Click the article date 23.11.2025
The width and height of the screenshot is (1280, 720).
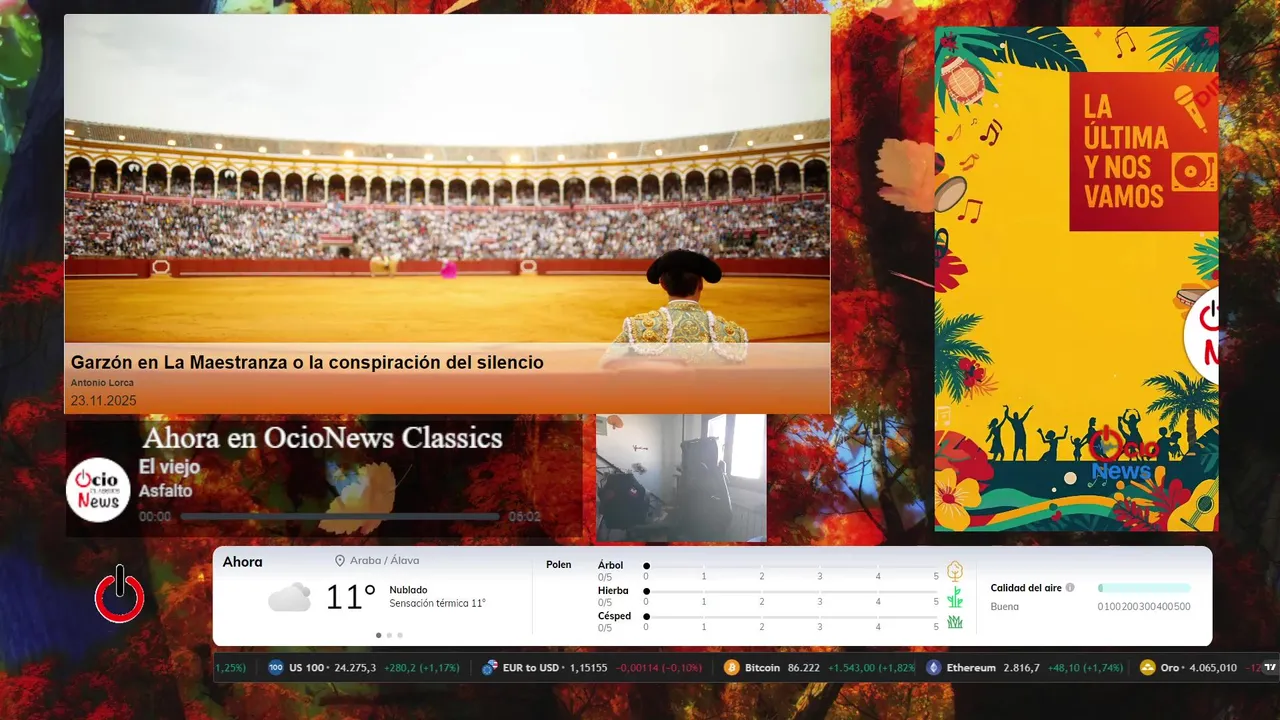pos(103,401)
